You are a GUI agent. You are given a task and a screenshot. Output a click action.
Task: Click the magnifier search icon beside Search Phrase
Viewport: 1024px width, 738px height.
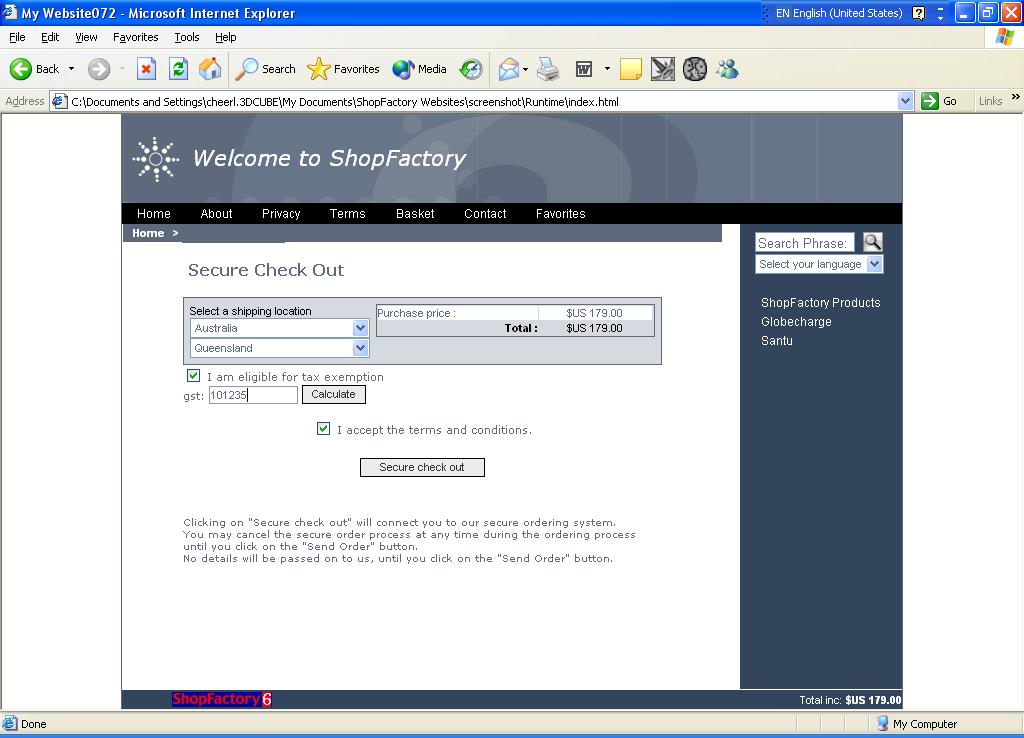[x=872, y=242]
